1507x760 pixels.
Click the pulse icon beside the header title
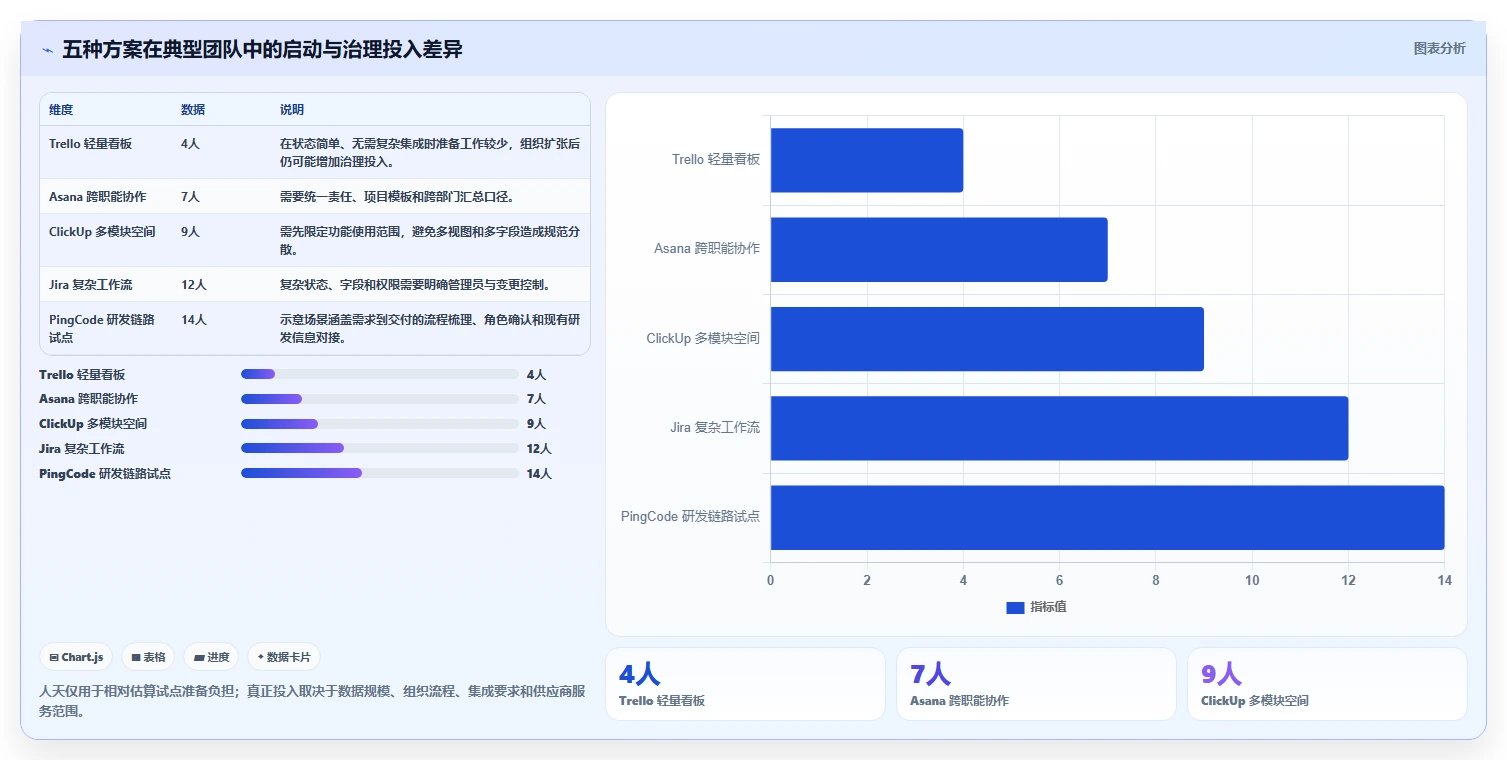pos(47,50)
